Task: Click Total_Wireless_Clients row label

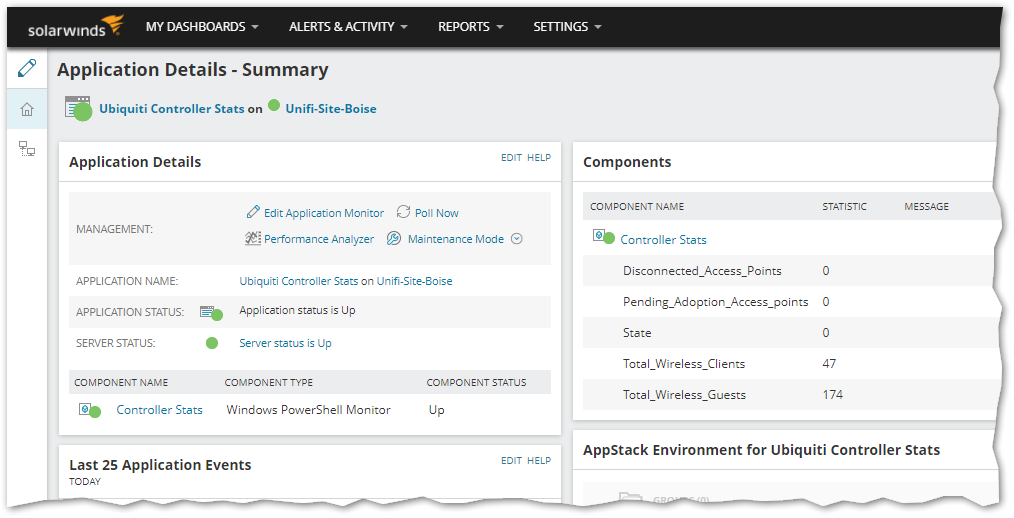Action: pyautogui.click(x=684, y=364)
